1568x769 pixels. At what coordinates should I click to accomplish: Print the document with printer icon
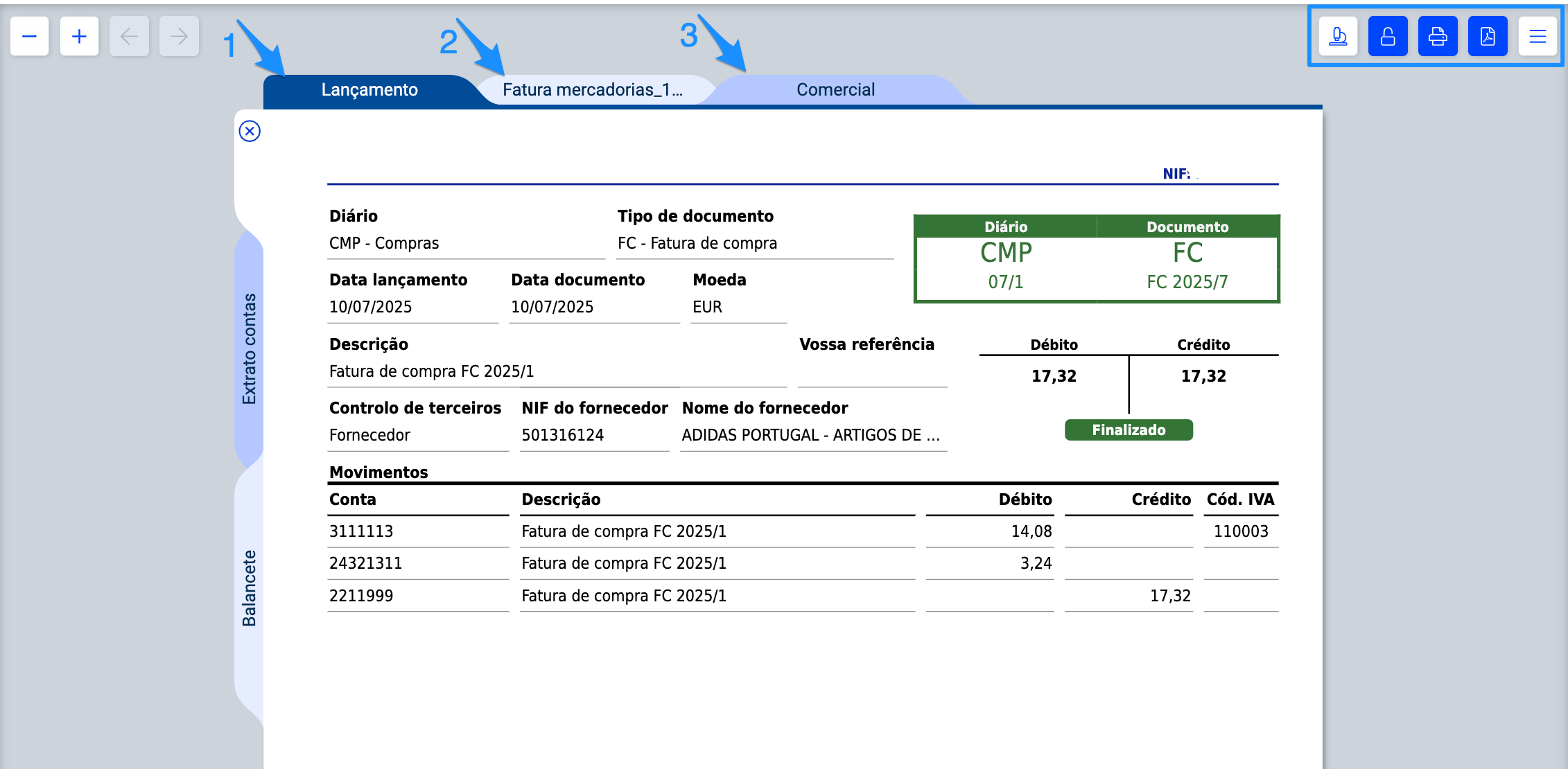1438,36
